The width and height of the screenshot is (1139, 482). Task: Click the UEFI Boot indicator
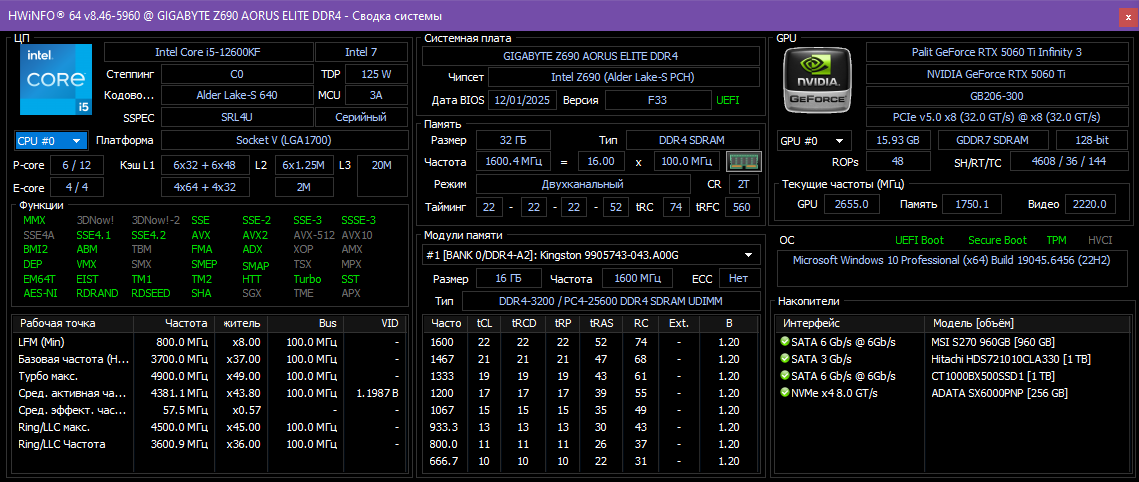pos(920,240)
